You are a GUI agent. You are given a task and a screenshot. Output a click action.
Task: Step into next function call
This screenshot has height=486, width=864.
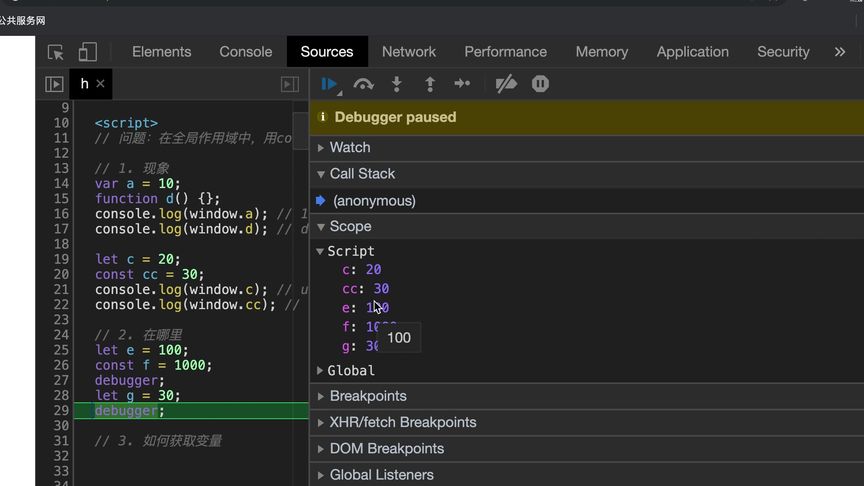[x=397, y=84]
